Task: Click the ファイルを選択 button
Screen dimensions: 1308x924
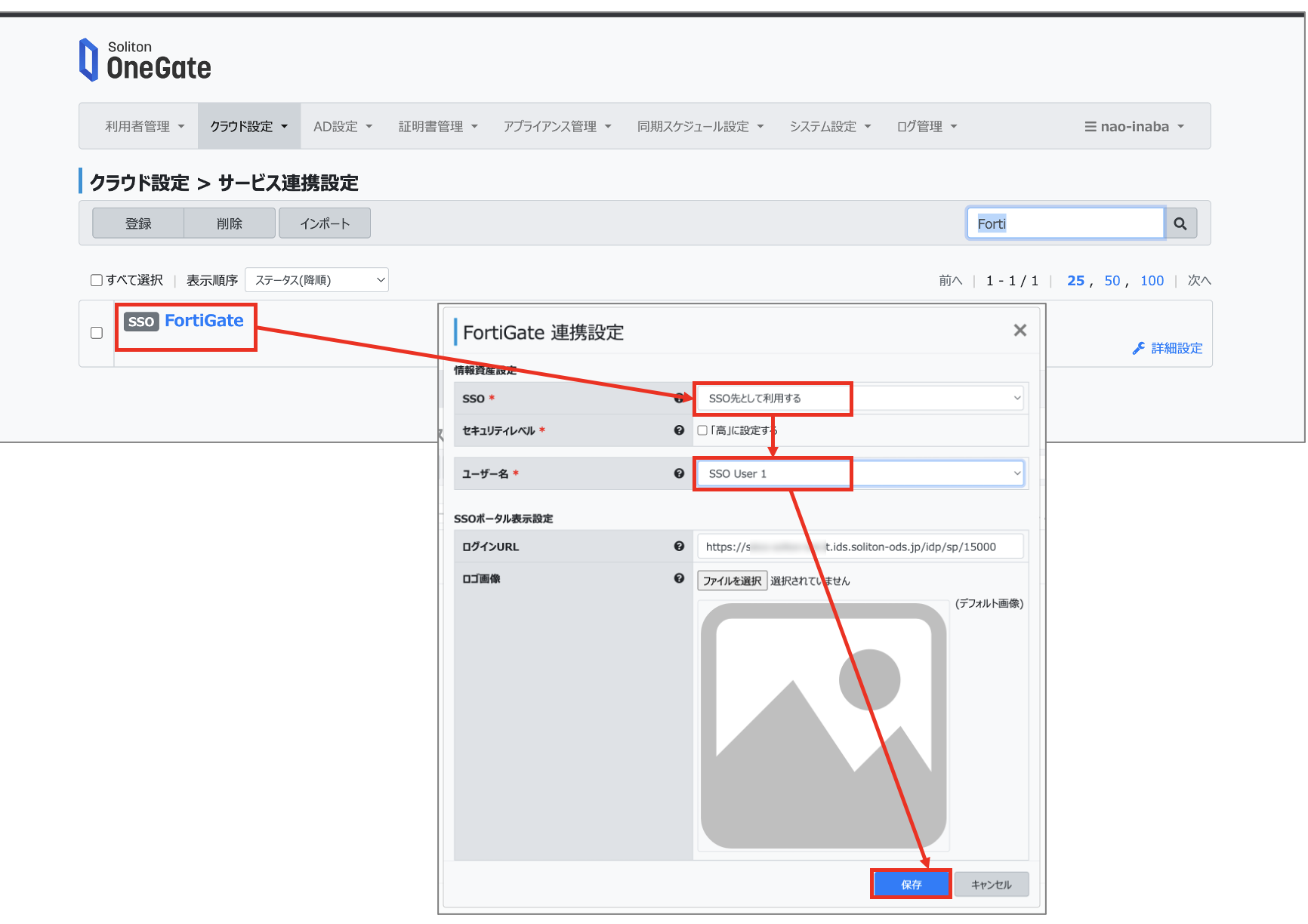Action: click(x=732, y=581)
